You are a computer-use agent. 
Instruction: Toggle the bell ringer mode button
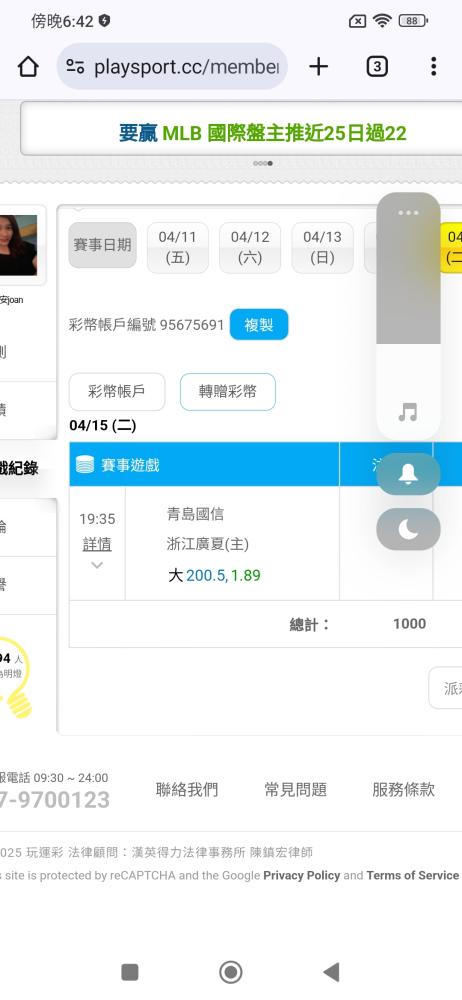click(408, 474)
